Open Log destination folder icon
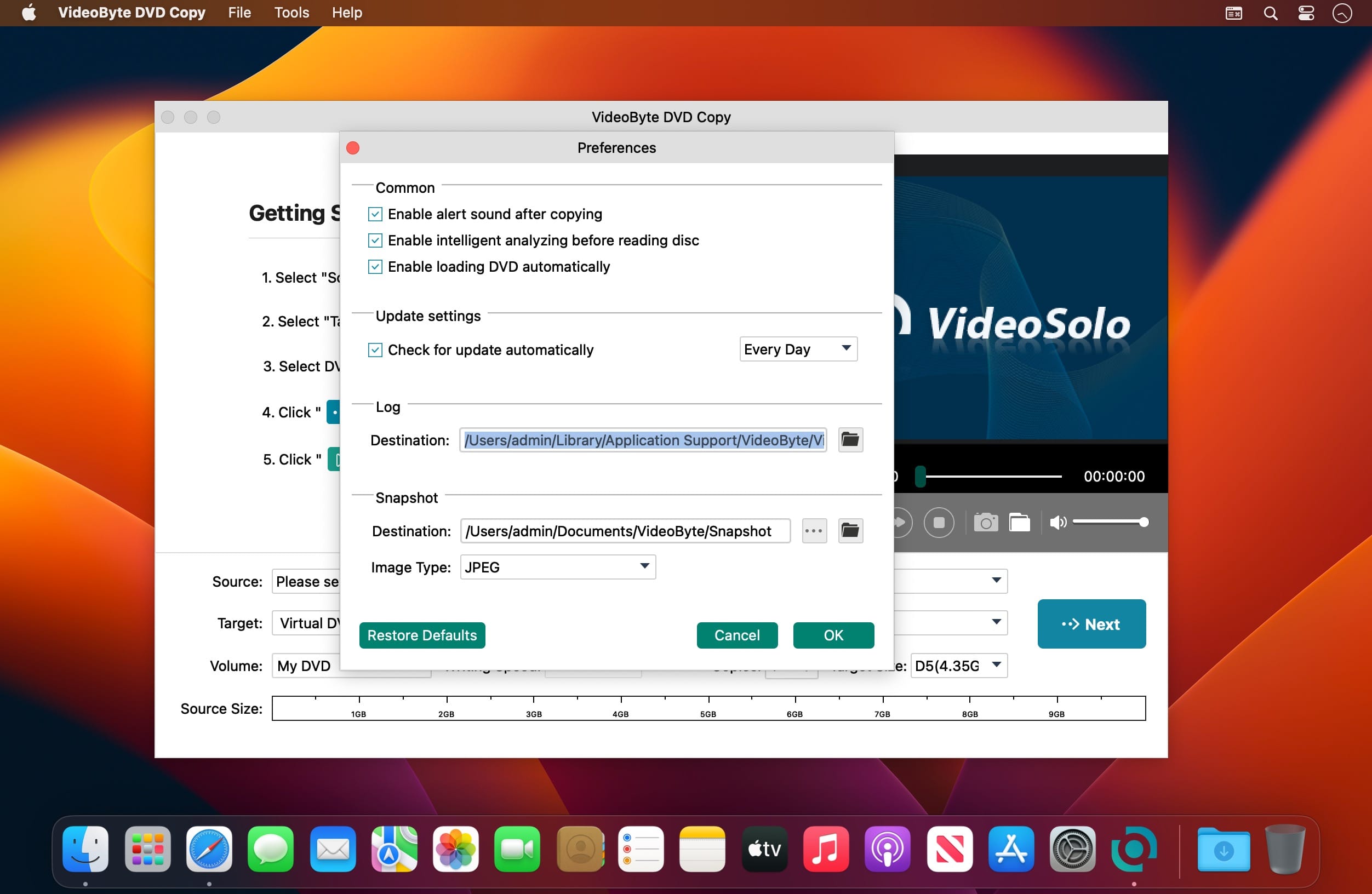 pos(850,440)
